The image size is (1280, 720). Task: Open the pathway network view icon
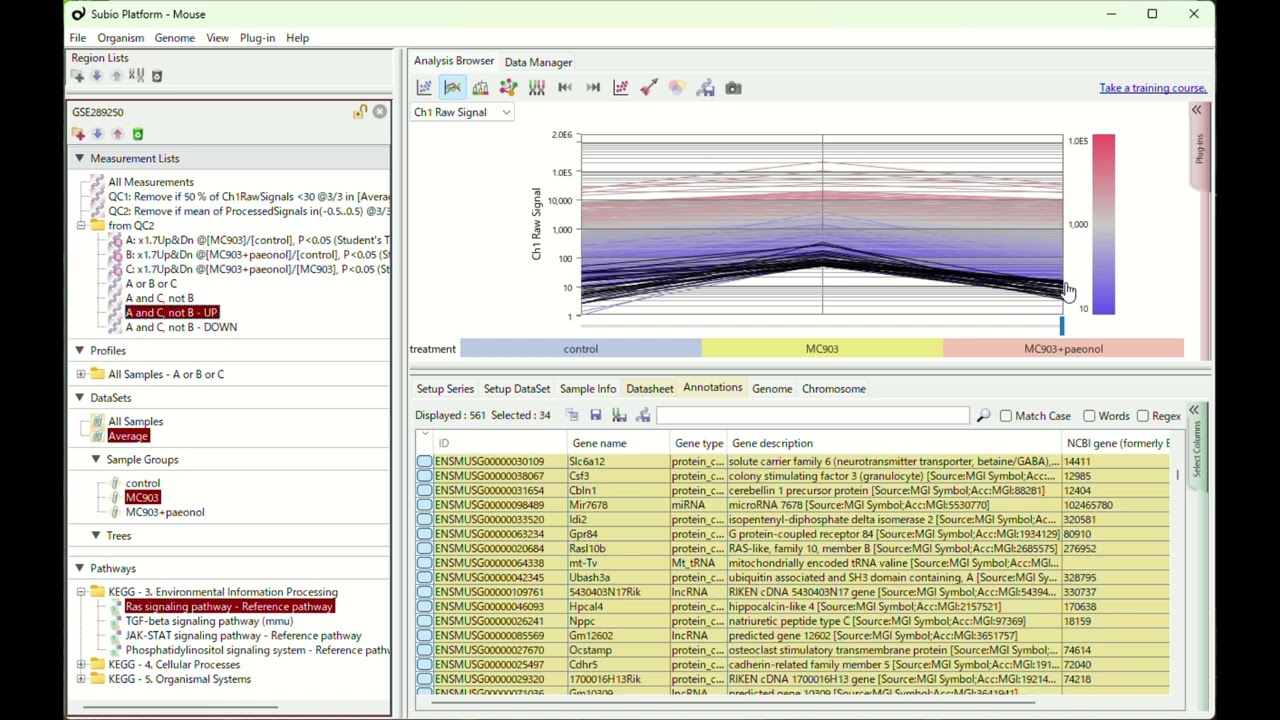[x=508, y=88]
